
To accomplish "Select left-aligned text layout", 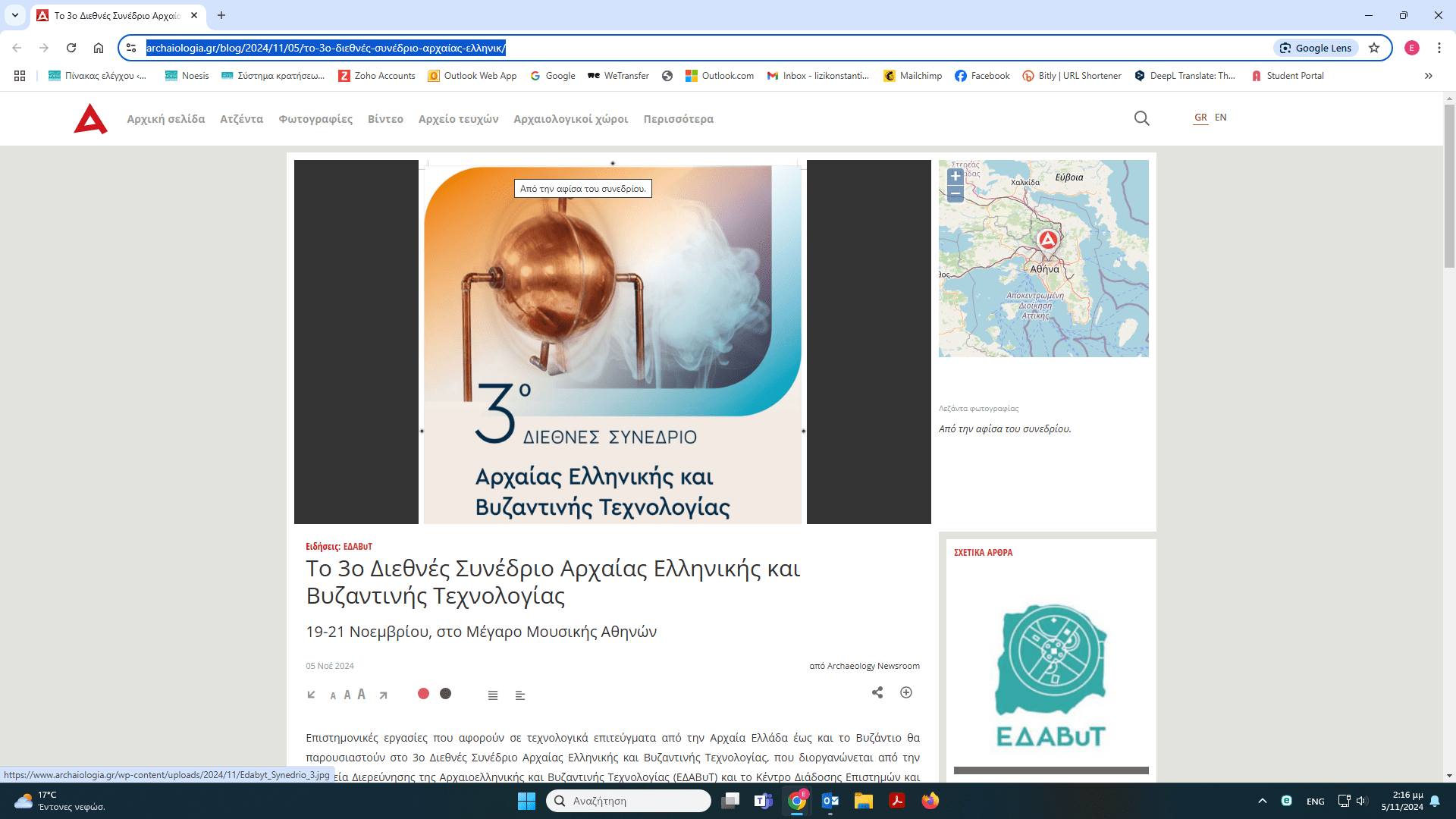I will point(520,695).
